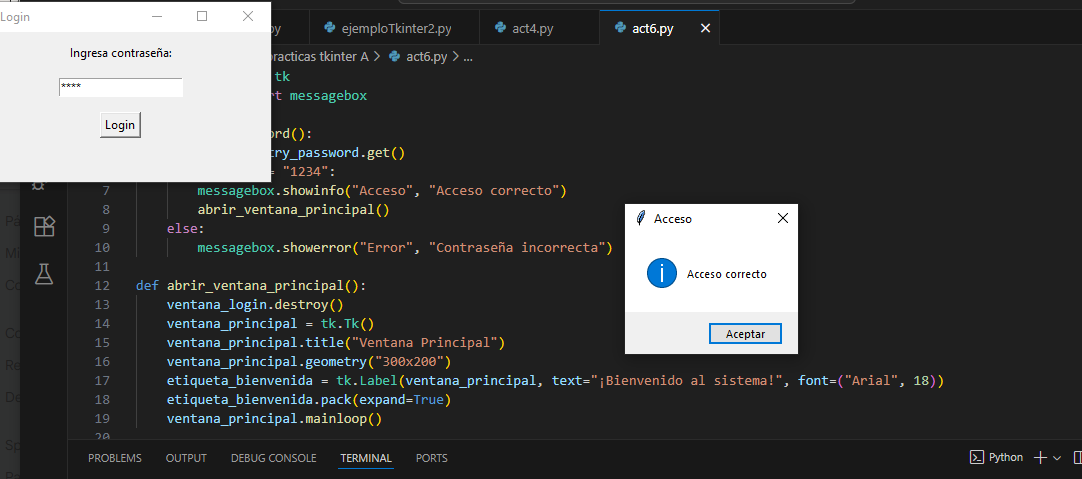This screenshot has width=1082, height=479.
Task: Open the PROBLEMS panel tab
Action: tap(115, 458)
